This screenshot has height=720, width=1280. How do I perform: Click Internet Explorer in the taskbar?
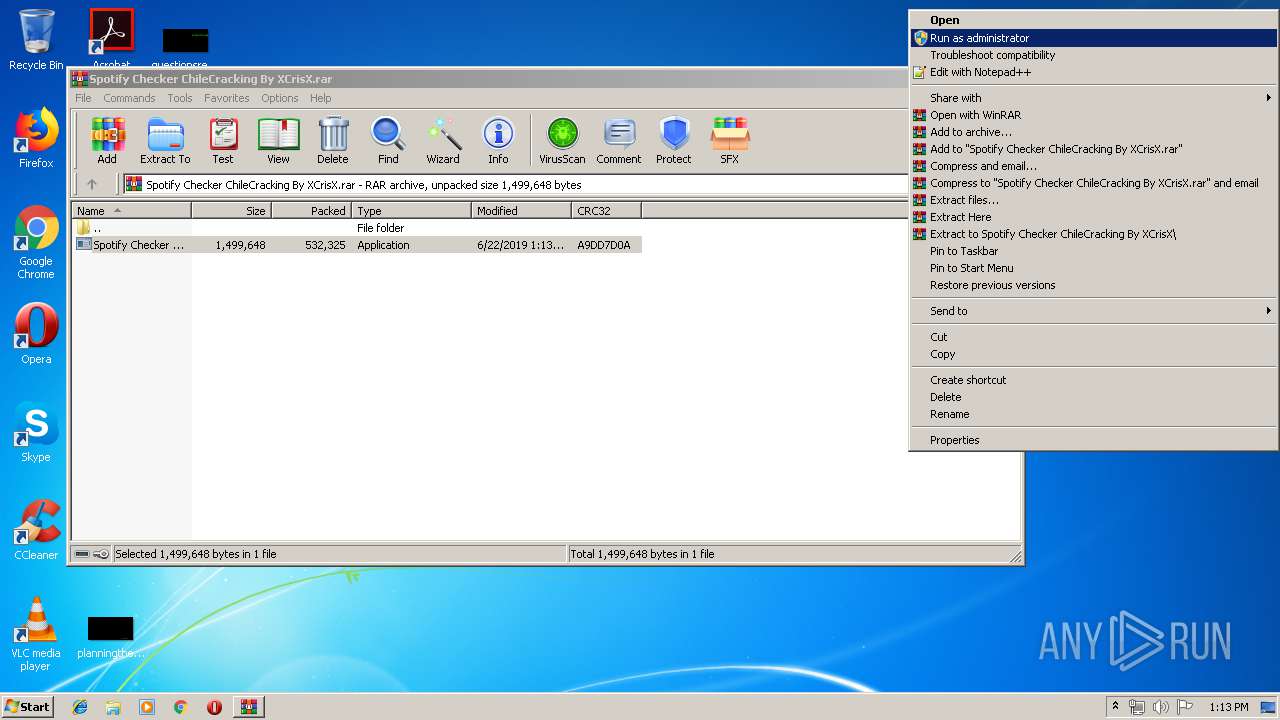coord(80,707)
